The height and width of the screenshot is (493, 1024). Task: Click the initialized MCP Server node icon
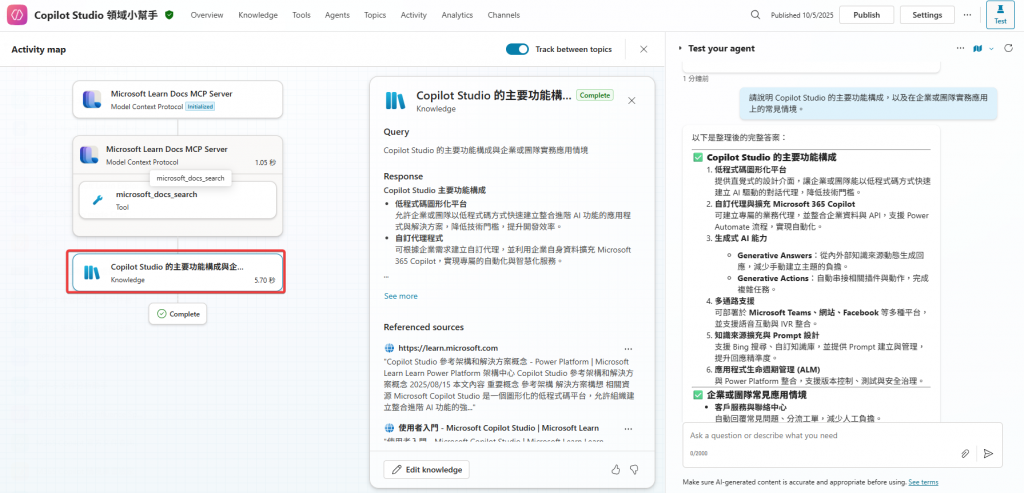(x=91, y=99)
